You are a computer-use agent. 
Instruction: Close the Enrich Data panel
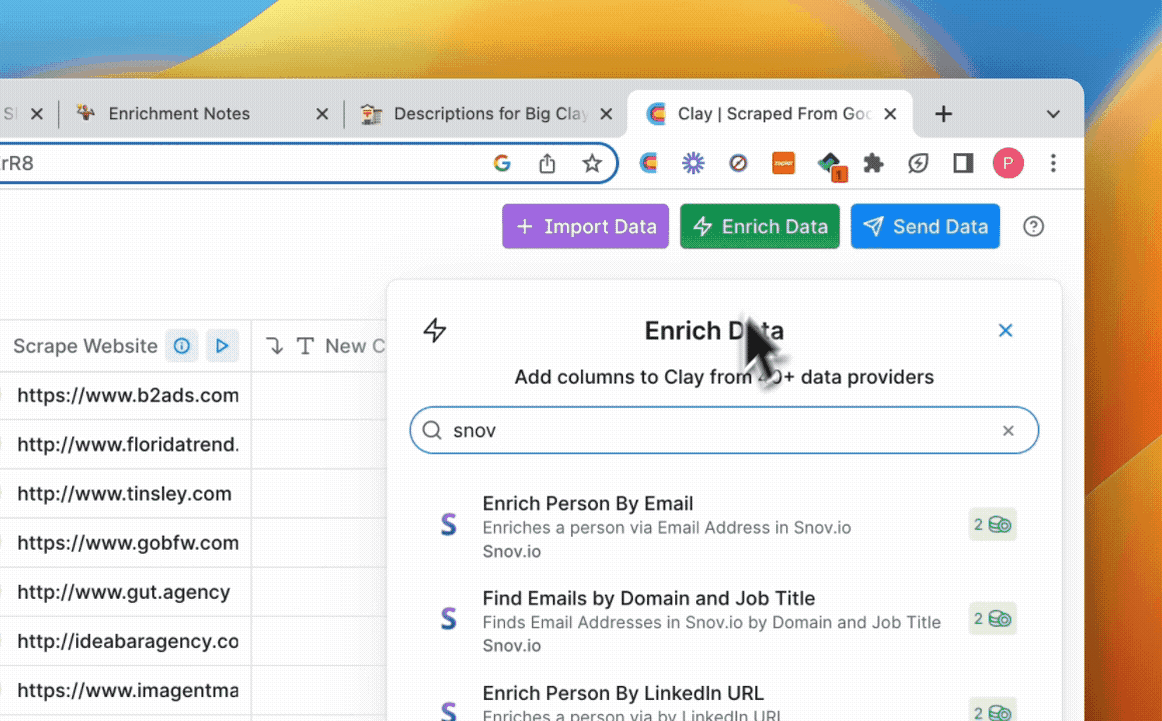1005,330
